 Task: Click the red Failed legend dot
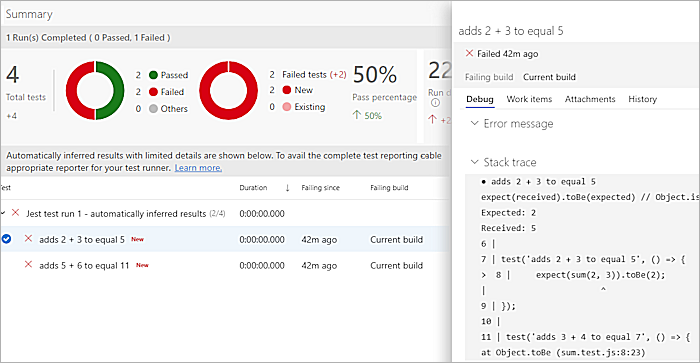(x=153, y=92)
